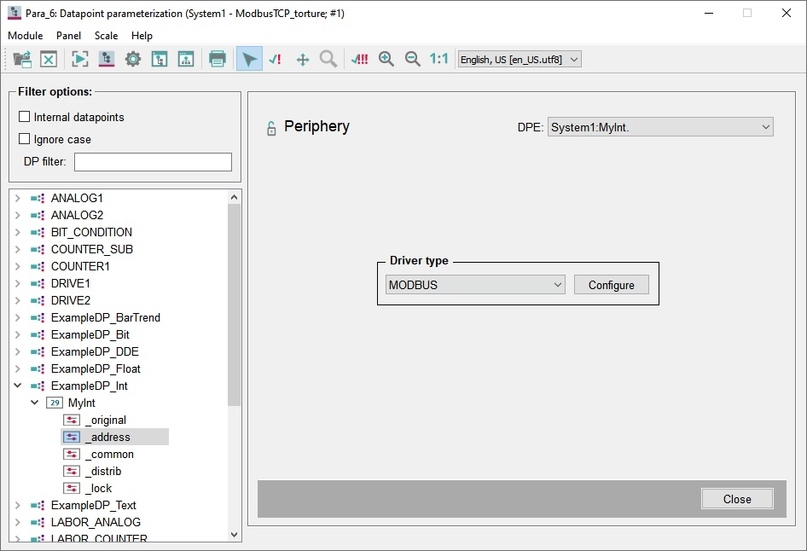
Task: Click the Configure button
Action: (611, 285)
